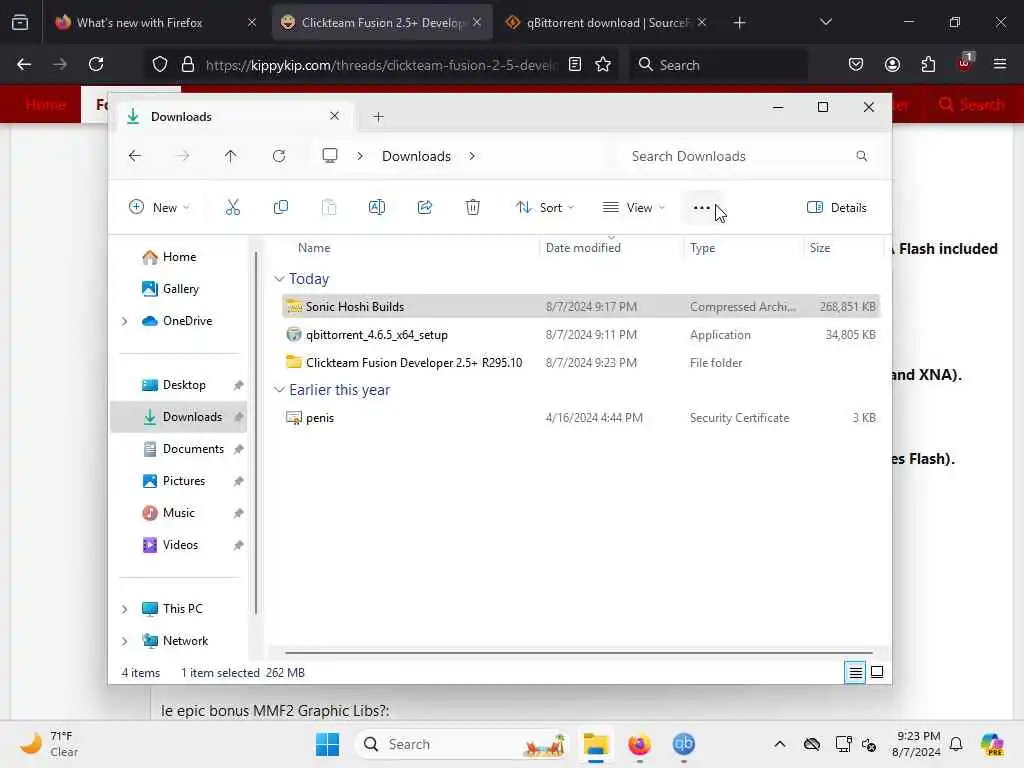Click the horizontal scrollbar in file list

pos(579,652)
